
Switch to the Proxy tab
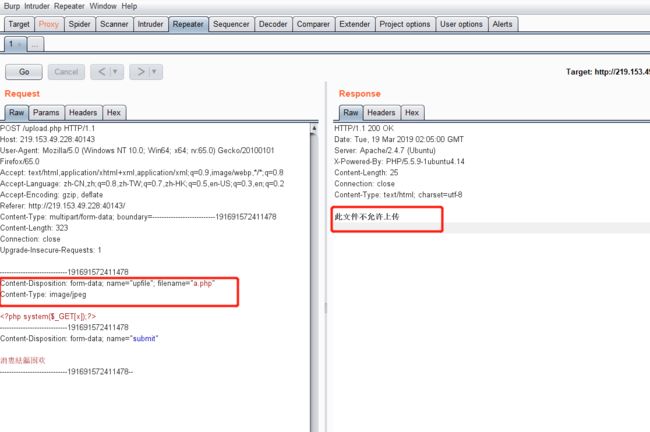tap(49, 24)
